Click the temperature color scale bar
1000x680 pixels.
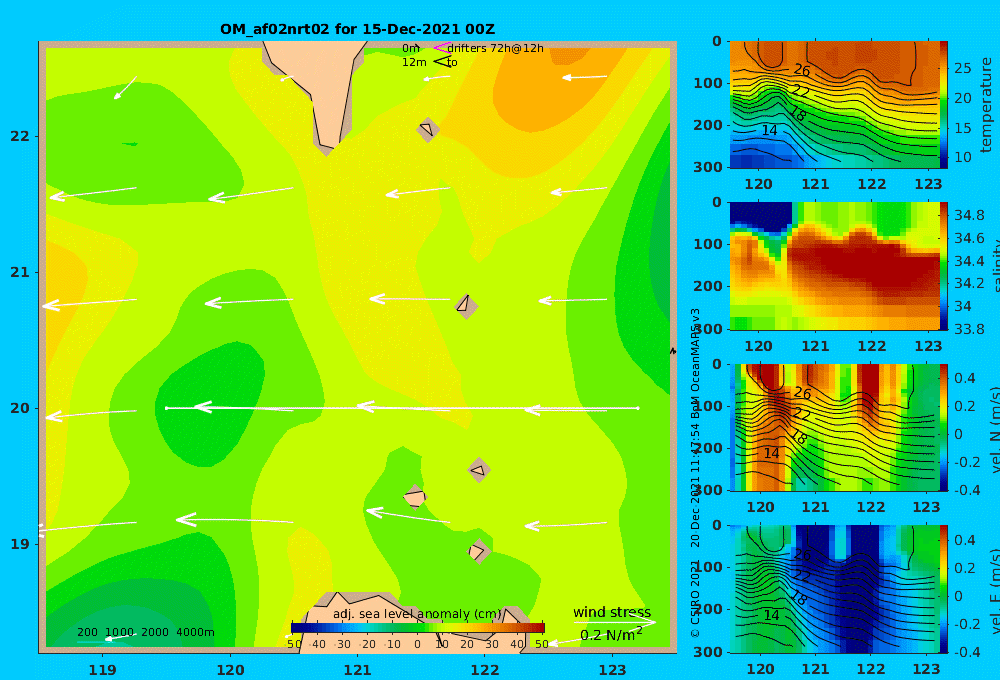[x=944, y=105]
